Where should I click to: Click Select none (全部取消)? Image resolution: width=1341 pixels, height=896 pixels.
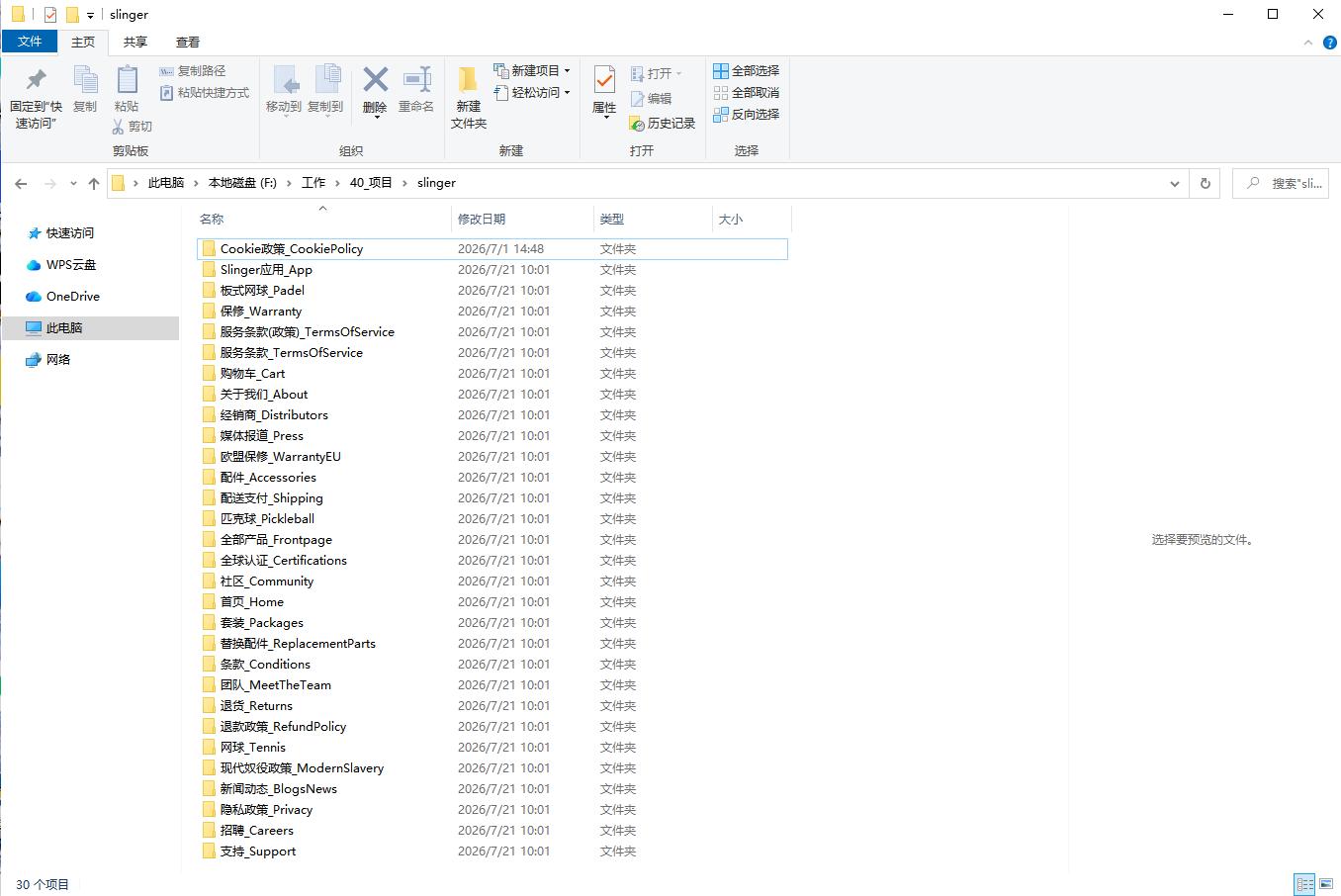click(747, 93)
